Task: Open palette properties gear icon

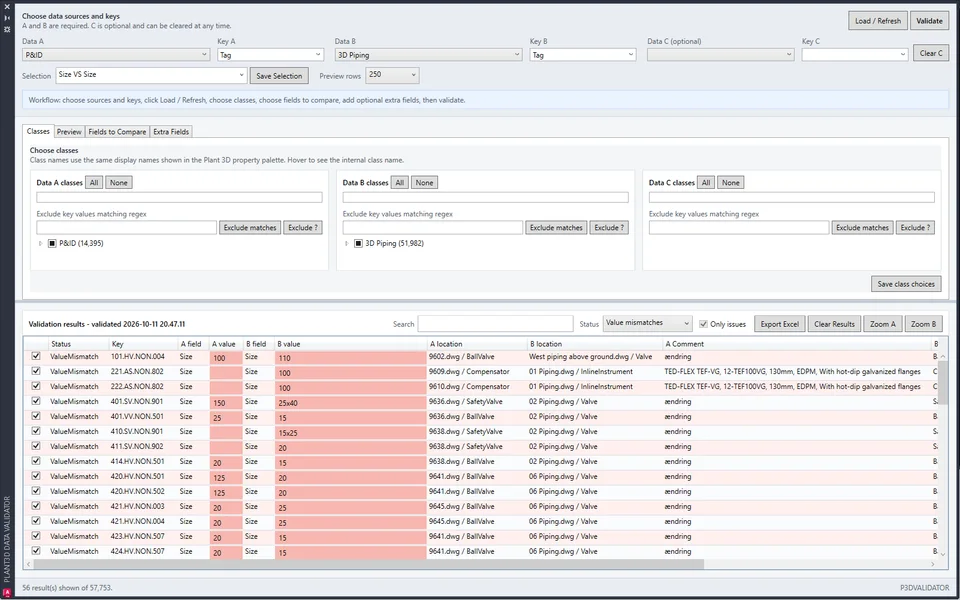Action: [x=7, y=29]
